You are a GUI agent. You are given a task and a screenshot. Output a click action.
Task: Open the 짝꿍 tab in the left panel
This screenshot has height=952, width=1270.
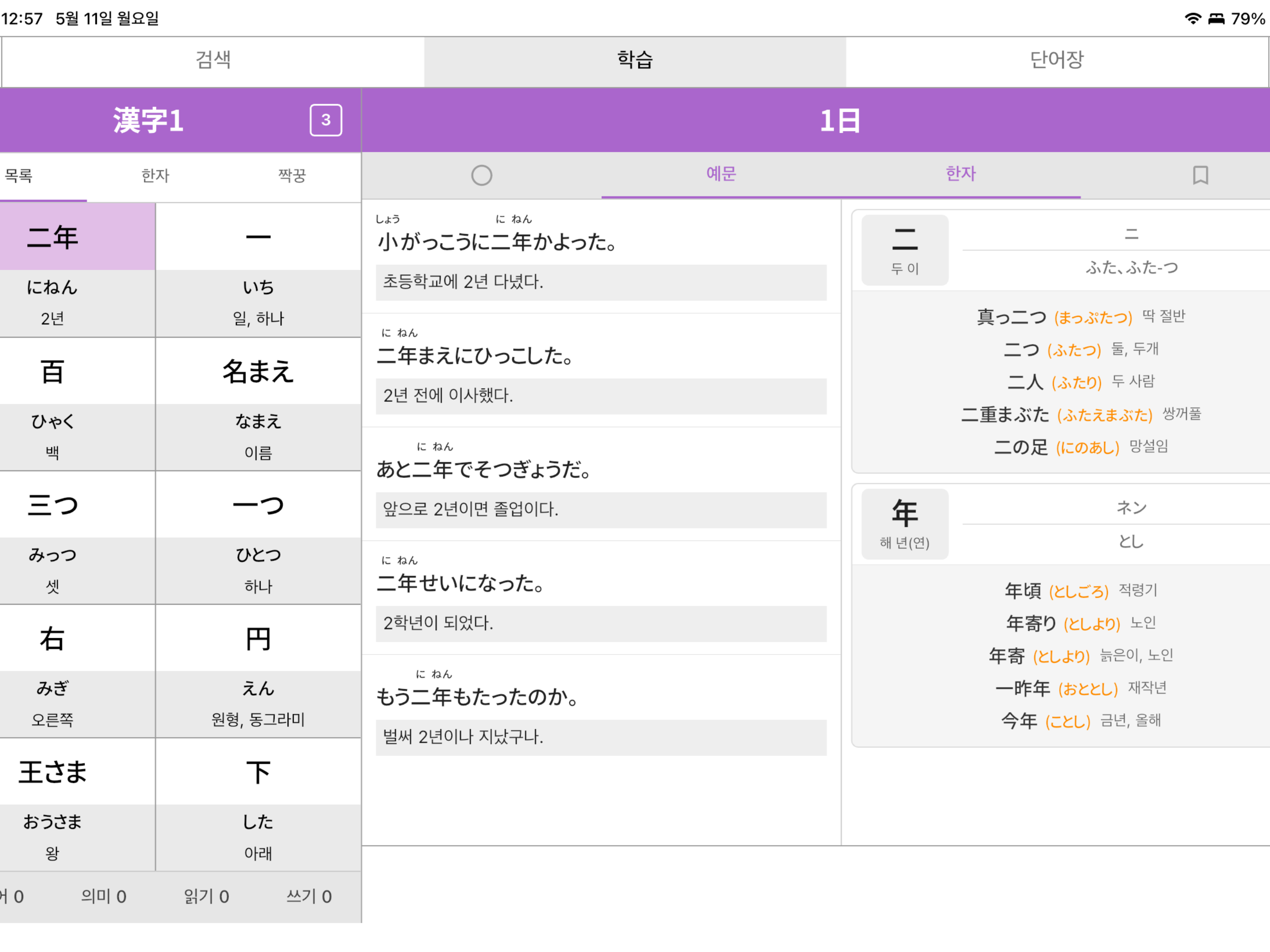coord(292,176)
